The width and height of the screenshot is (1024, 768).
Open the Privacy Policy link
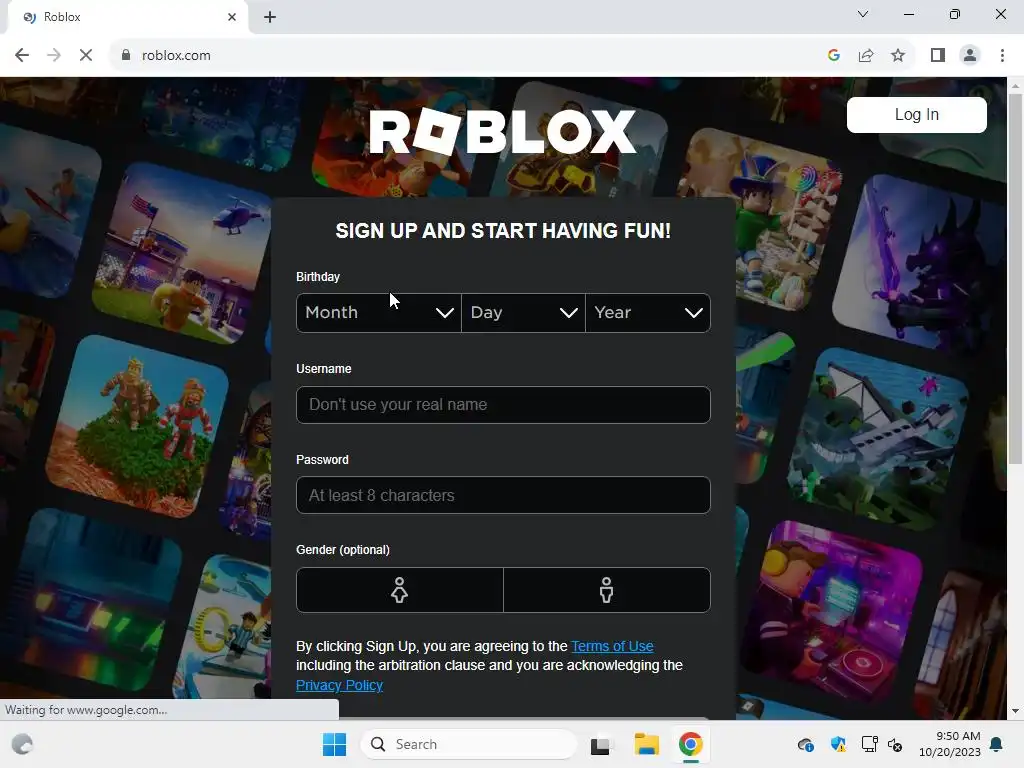pyautogui.click(x=339, y=685)
